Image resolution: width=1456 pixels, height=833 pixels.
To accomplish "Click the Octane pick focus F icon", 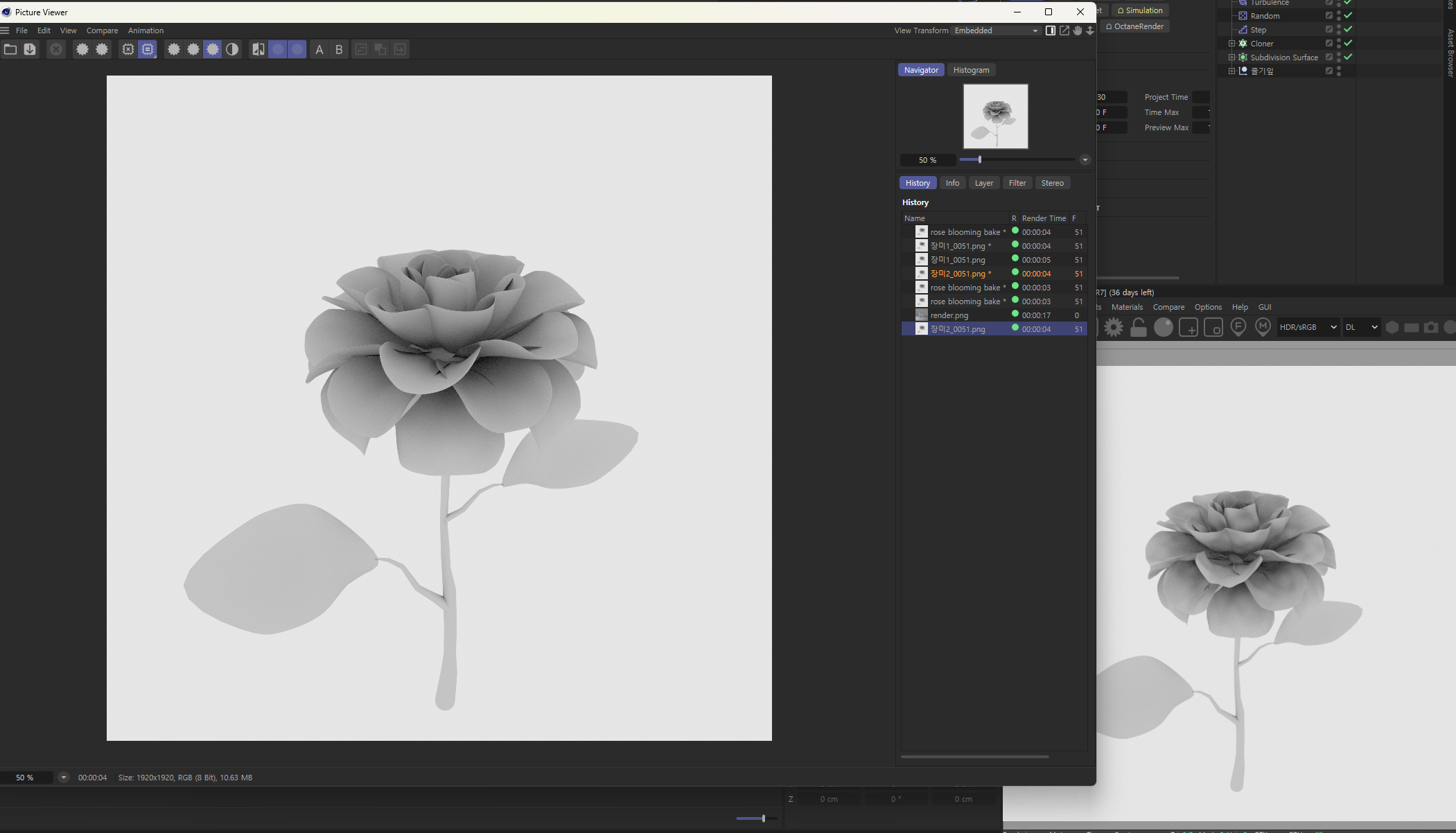I will 1238,327.
